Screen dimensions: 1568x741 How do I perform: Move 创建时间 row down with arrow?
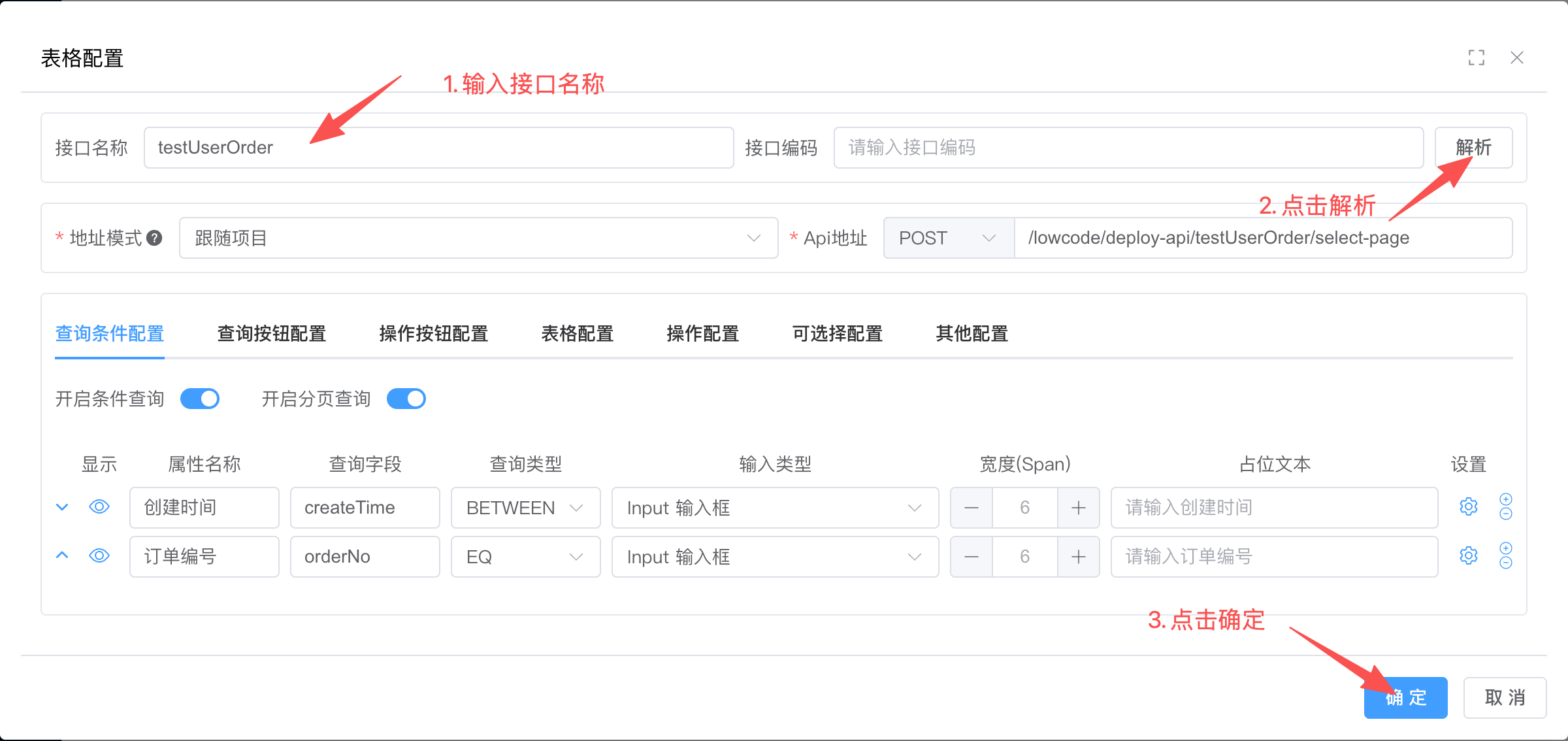pyautogui.click(x=62, y=507)
